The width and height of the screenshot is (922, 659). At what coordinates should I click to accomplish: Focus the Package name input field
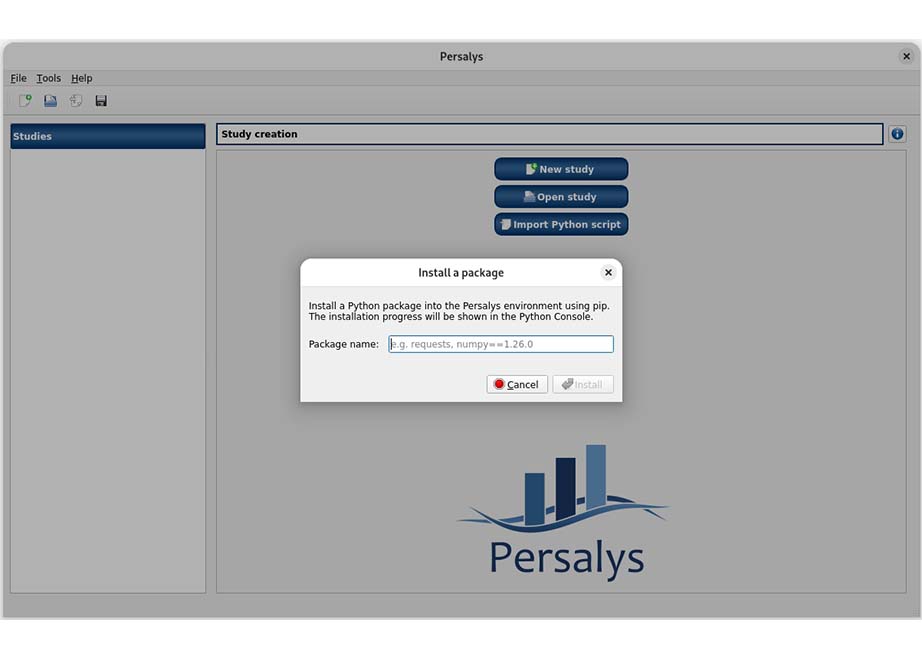(500, 344)
